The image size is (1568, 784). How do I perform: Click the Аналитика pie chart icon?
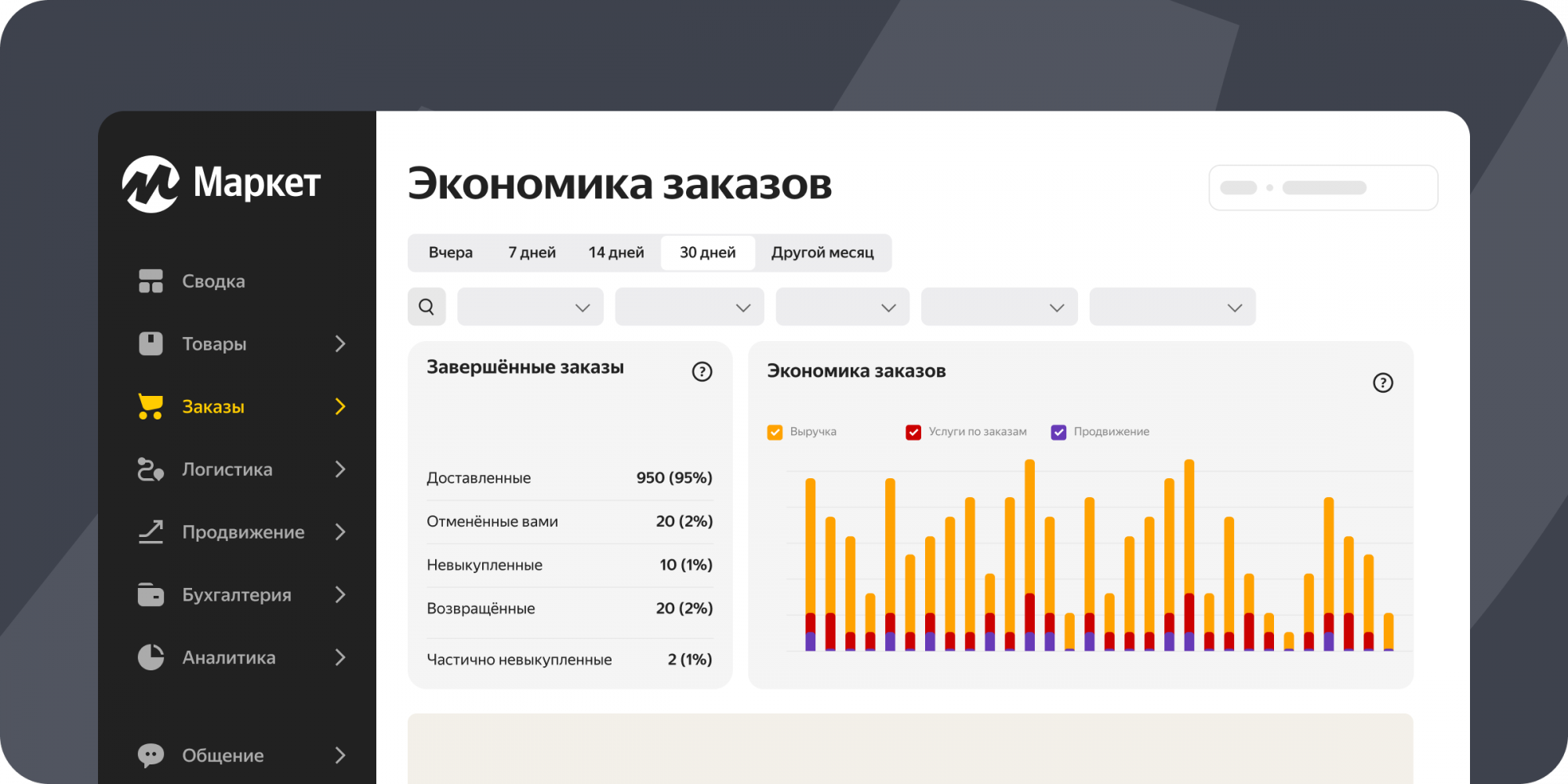coord(151,657)
